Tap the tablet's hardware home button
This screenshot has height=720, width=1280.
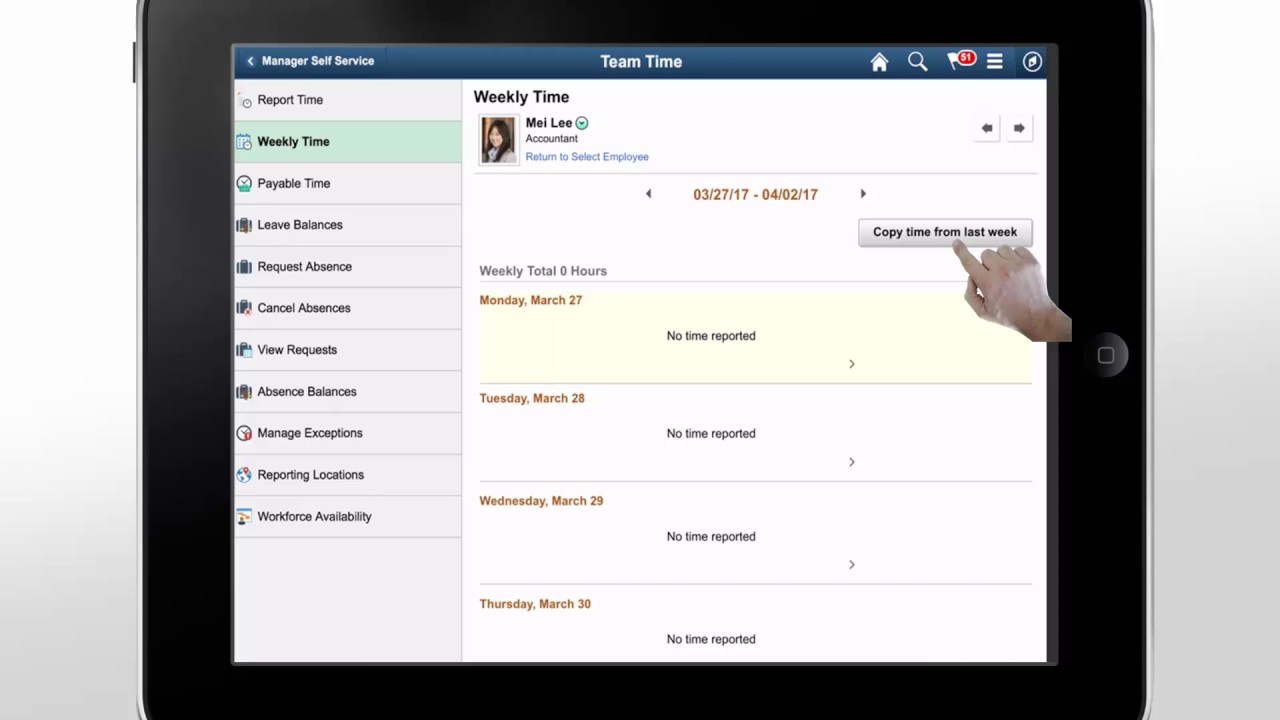click(1106, 355)
